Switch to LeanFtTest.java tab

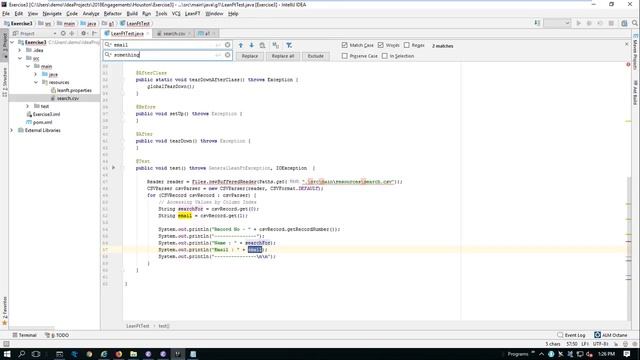click(127, 33)
